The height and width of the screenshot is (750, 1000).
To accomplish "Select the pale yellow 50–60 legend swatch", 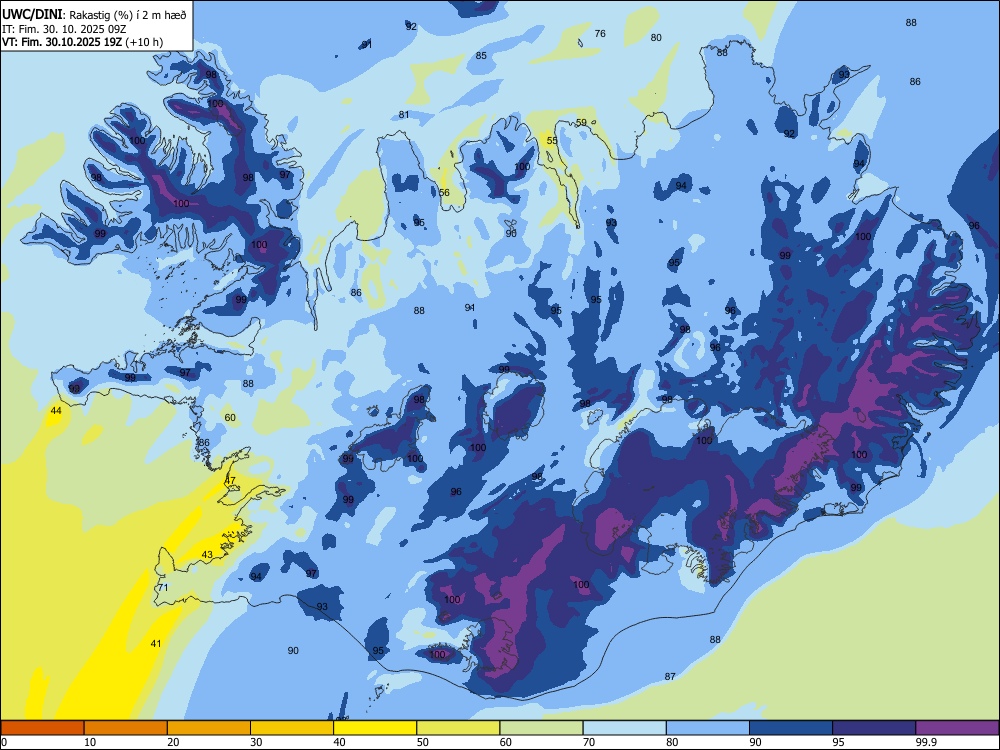I will click(x=458, y=728).
